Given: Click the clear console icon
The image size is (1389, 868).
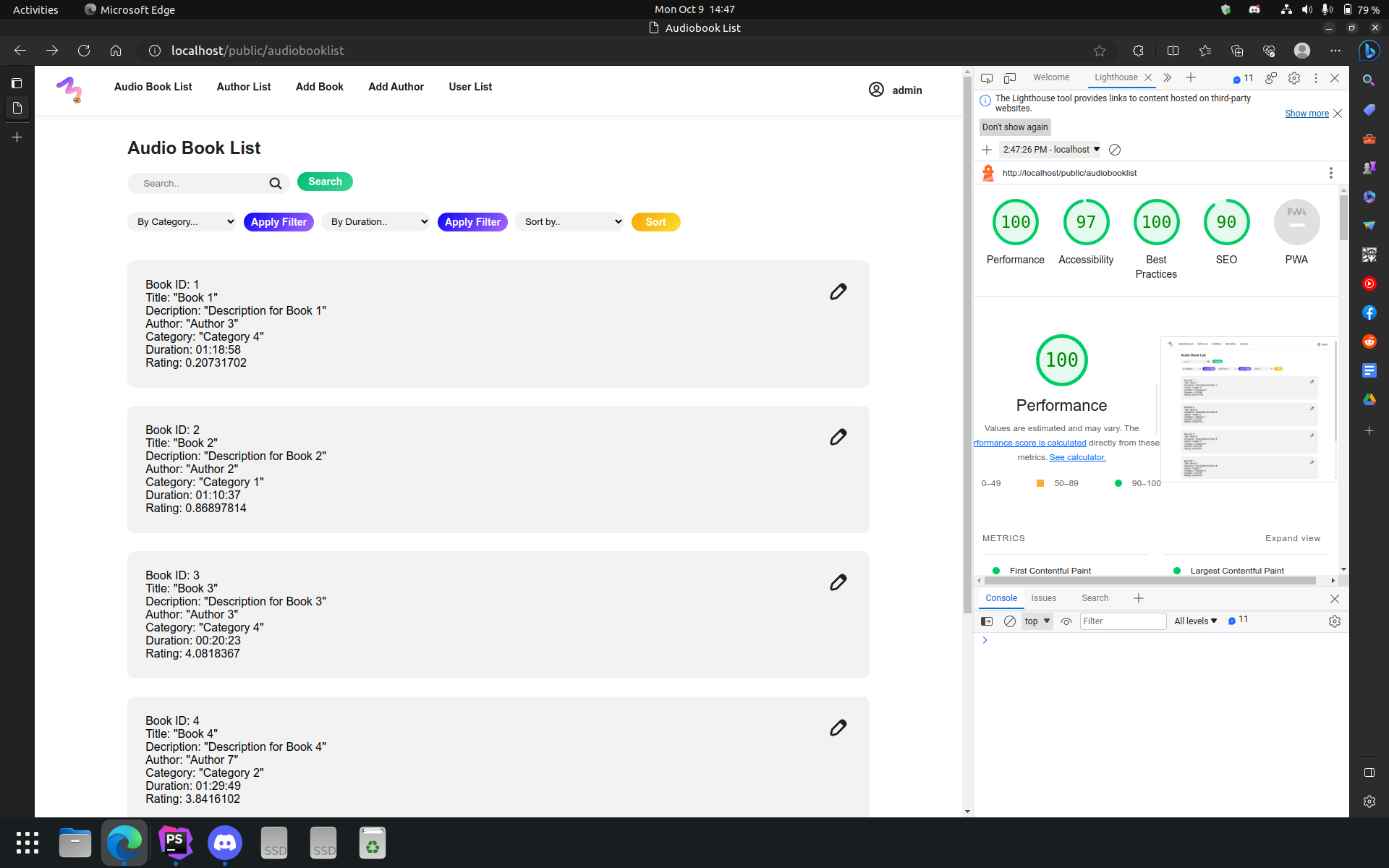Looking at the screenshot, I should click(1009, 621).
